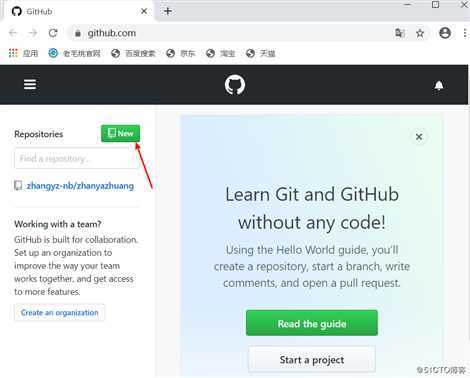
Task: Go forward with the browser arrow
Action: tap(33, 33)
